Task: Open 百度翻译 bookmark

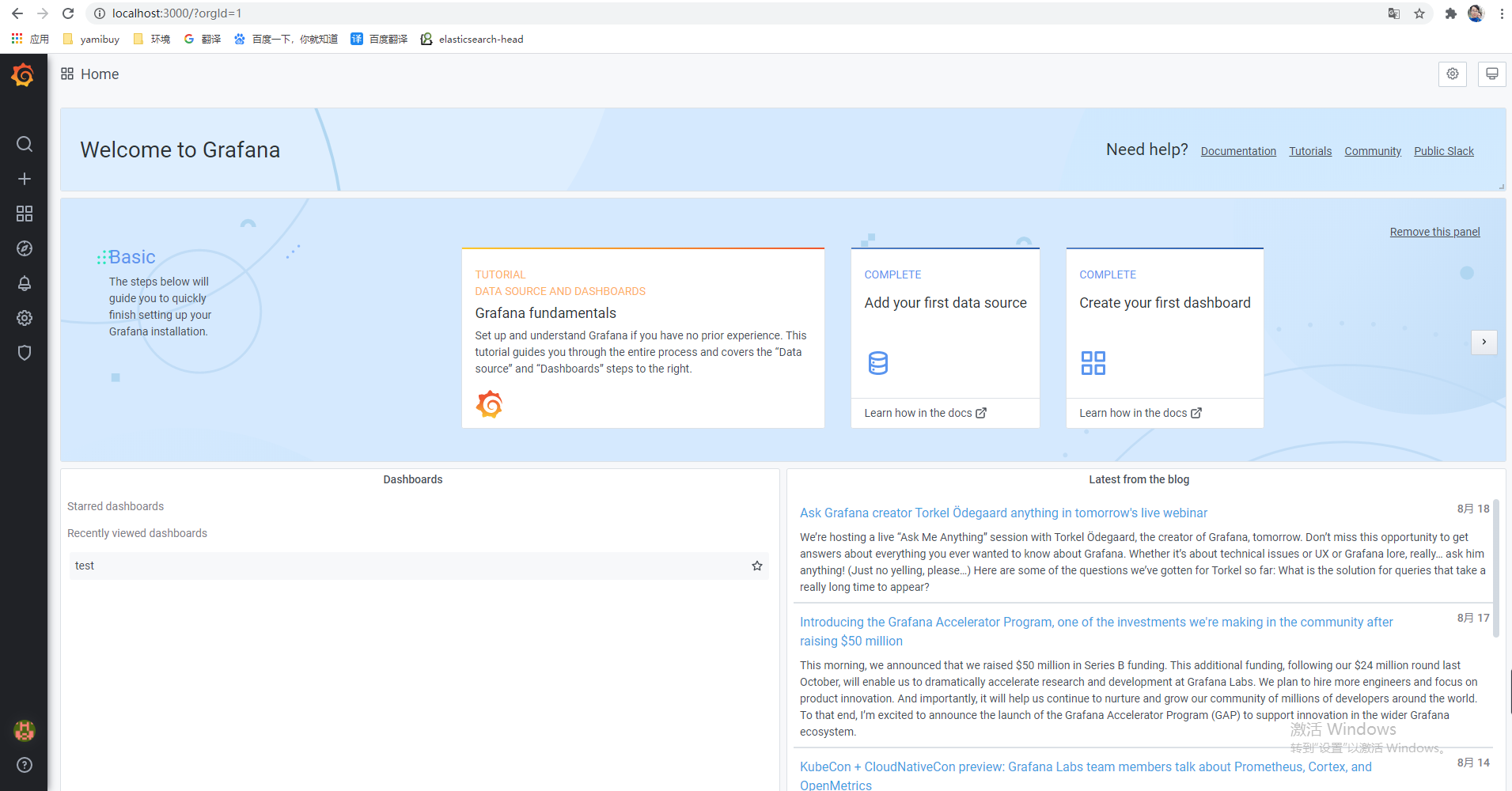Action: coord(379,39)
